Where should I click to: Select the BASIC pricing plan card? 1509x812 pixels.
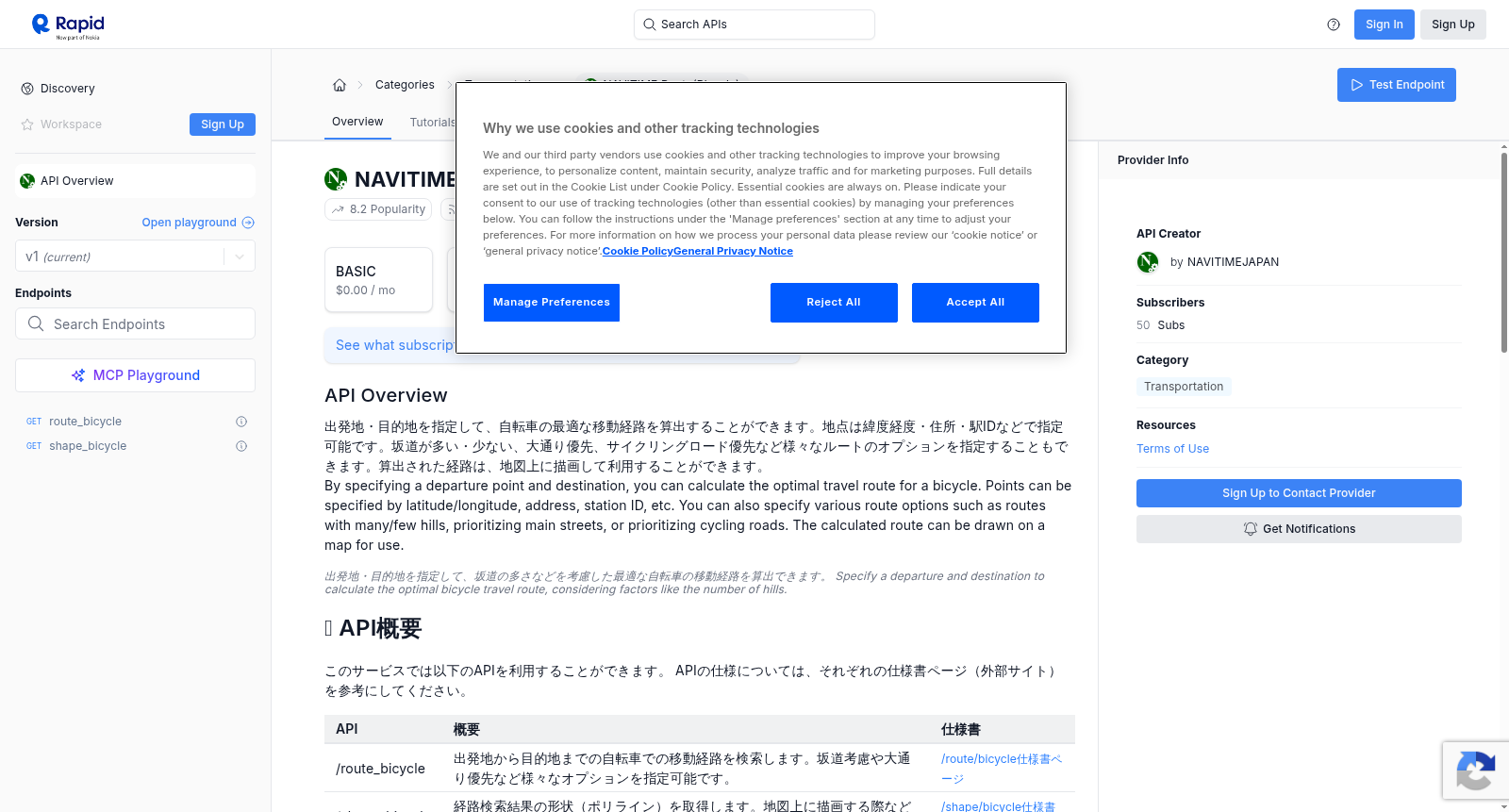378,280
